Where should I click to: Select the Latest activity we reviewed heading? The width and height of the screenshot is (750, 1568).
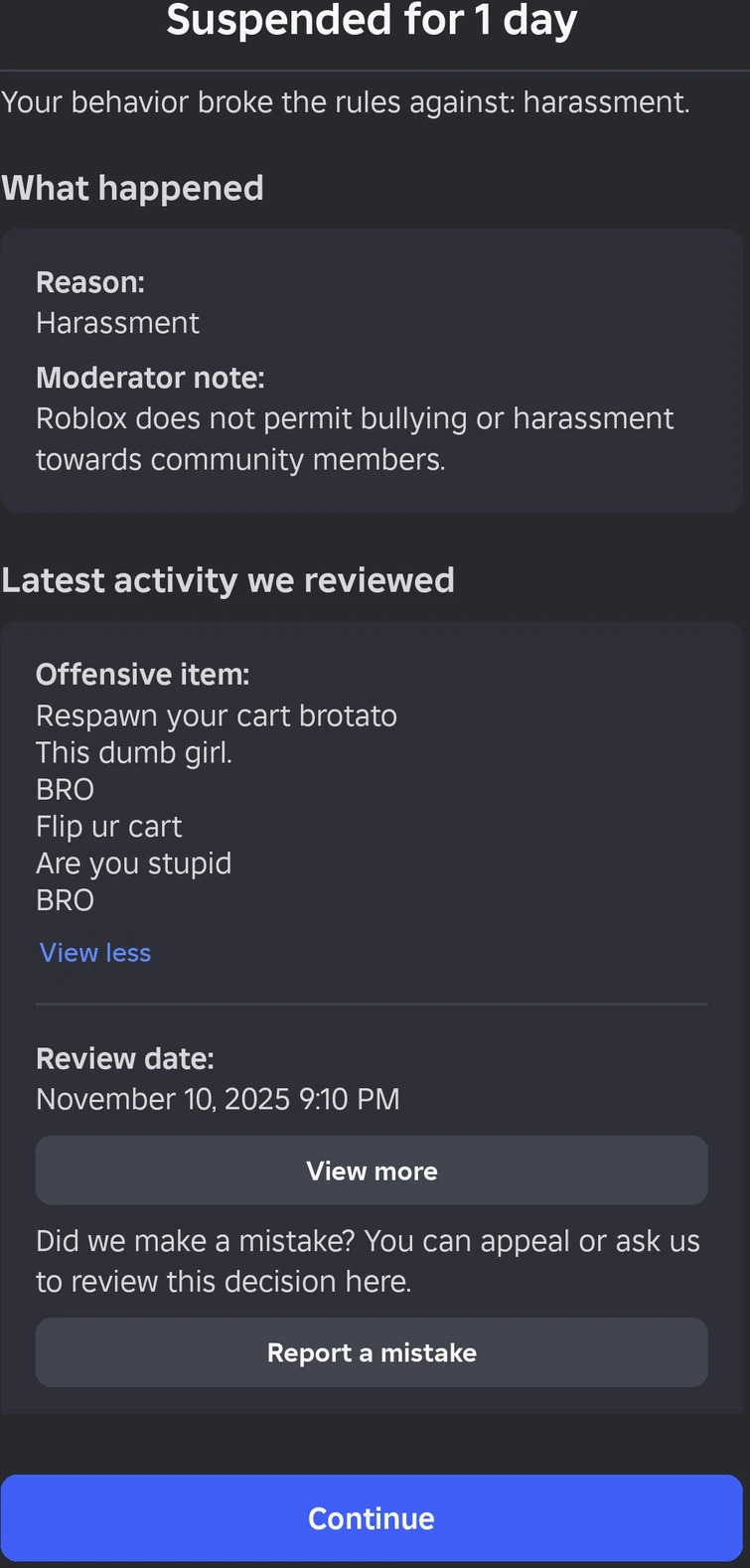227,579
